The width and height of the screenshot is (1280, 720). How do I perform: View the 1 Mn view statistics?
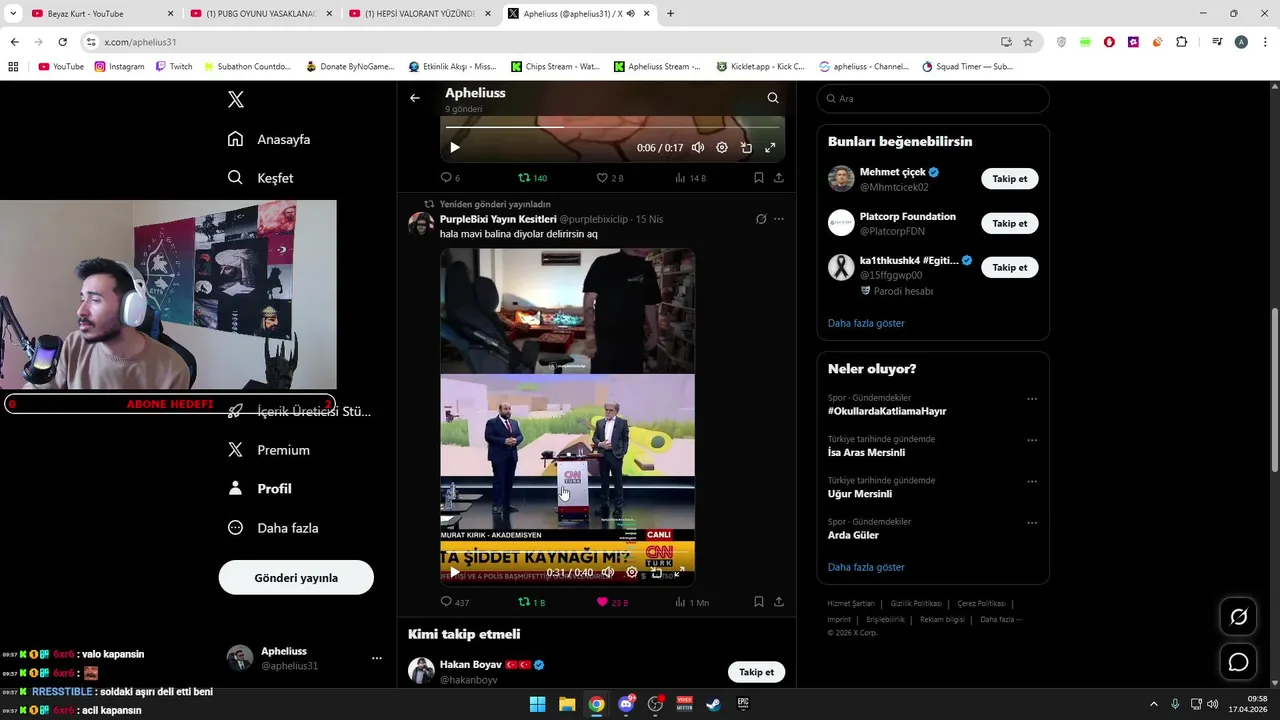tap(692, 602)
